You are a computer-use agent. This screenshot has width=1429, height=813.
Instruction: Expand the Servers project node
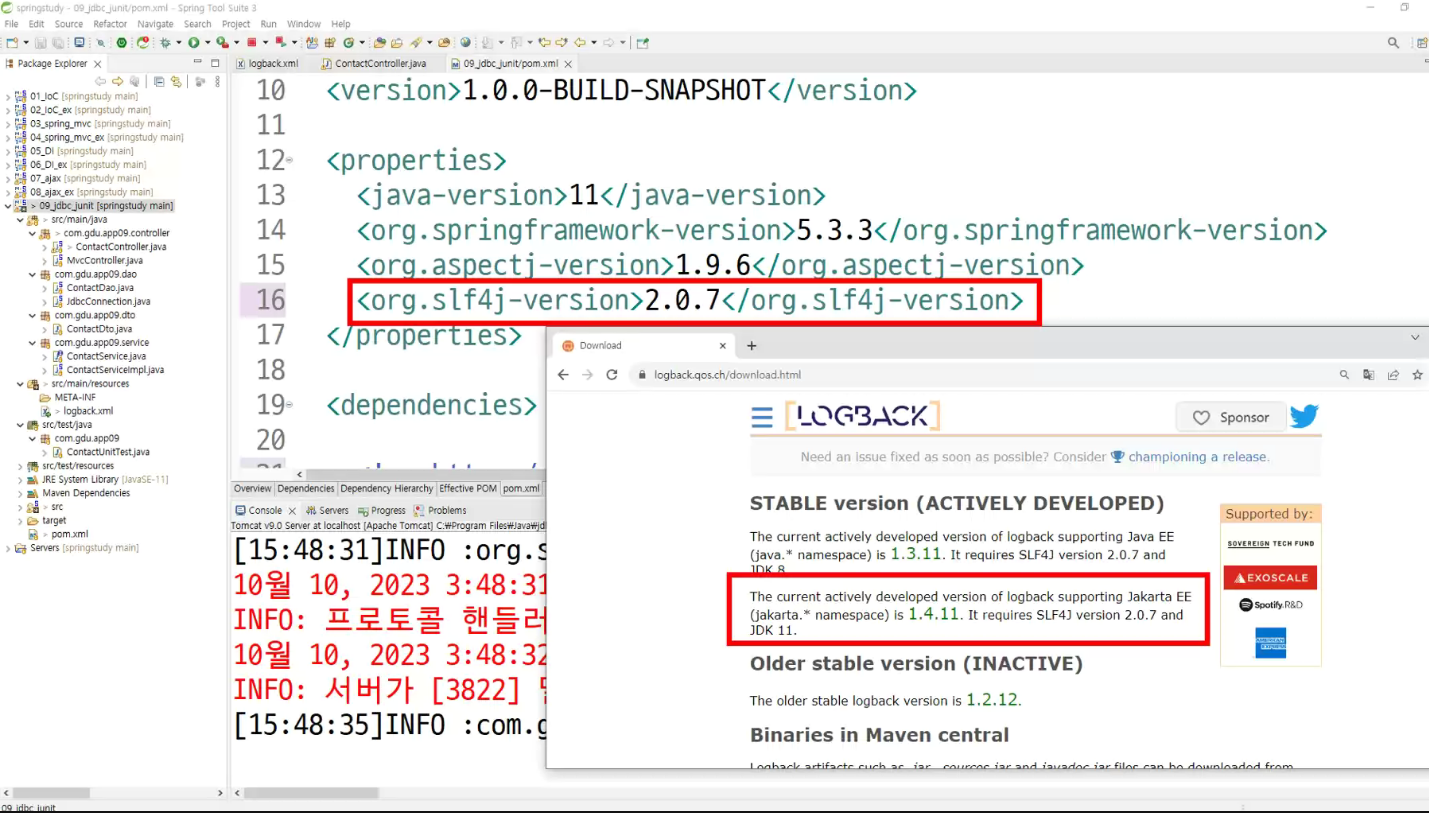[x=8, y=548]
